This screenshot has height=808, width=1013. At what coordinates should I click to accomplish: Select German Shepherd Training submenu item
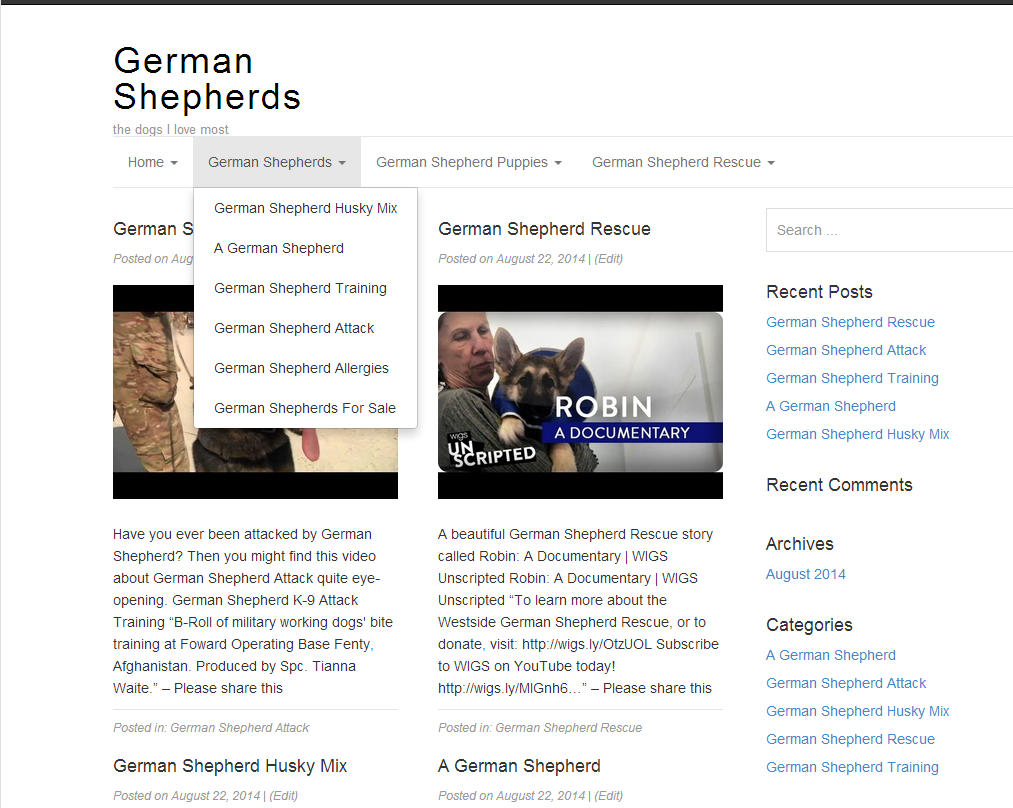[x=306, y=289]
